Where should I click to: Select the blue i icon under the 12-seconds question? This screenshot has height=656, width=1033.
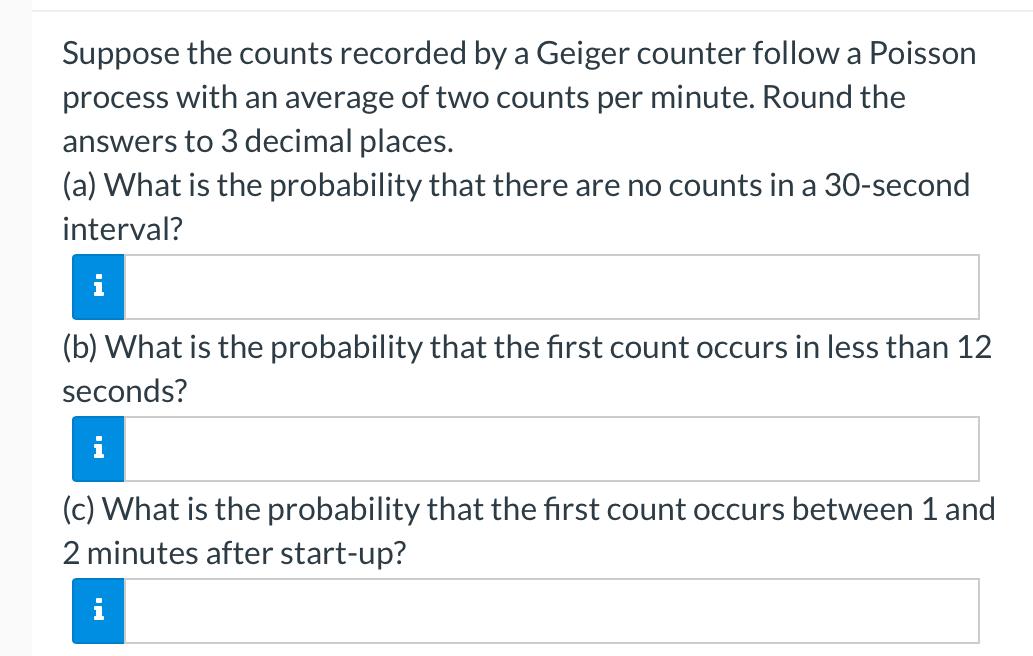(x=97, y=448)
